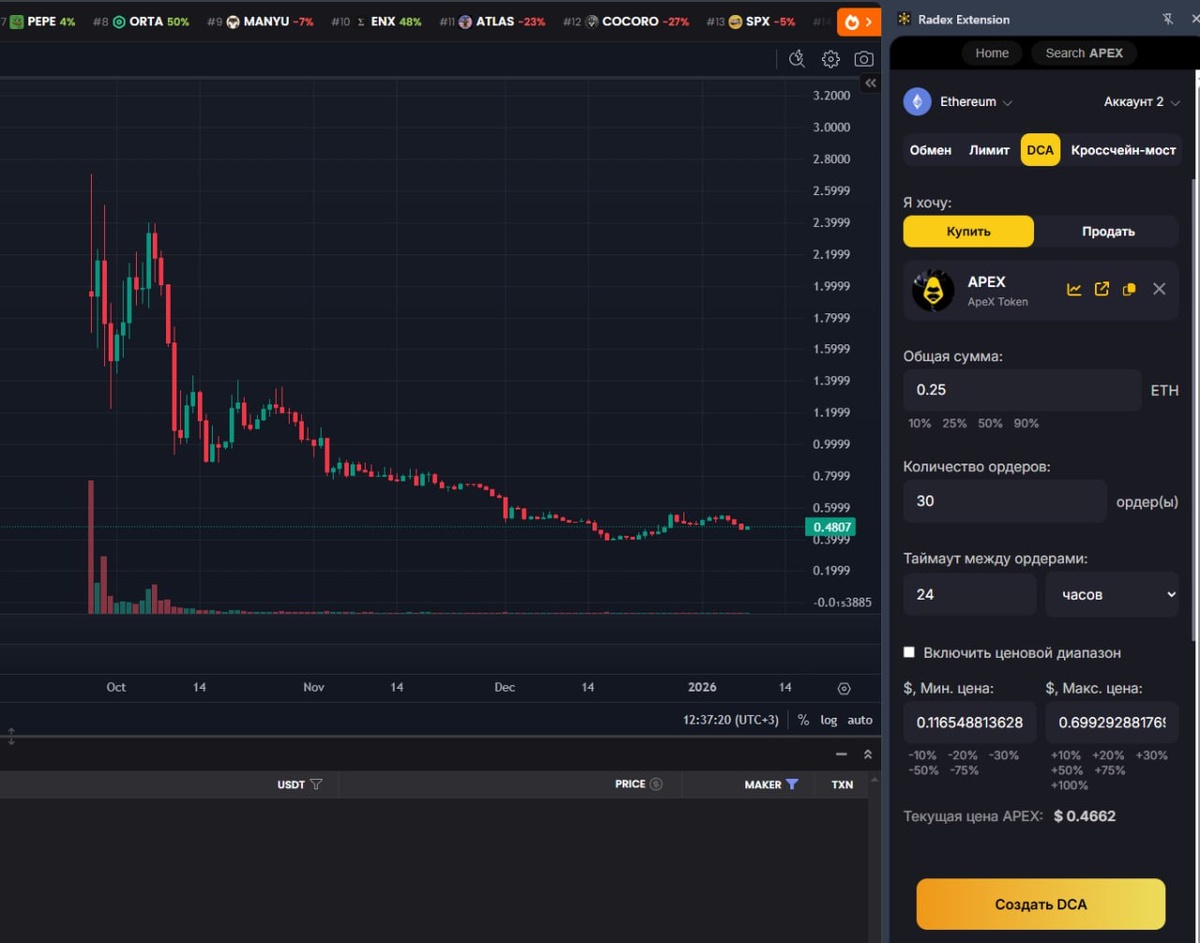Open SPX trending token
The image size is (1200, 943).
751,21
